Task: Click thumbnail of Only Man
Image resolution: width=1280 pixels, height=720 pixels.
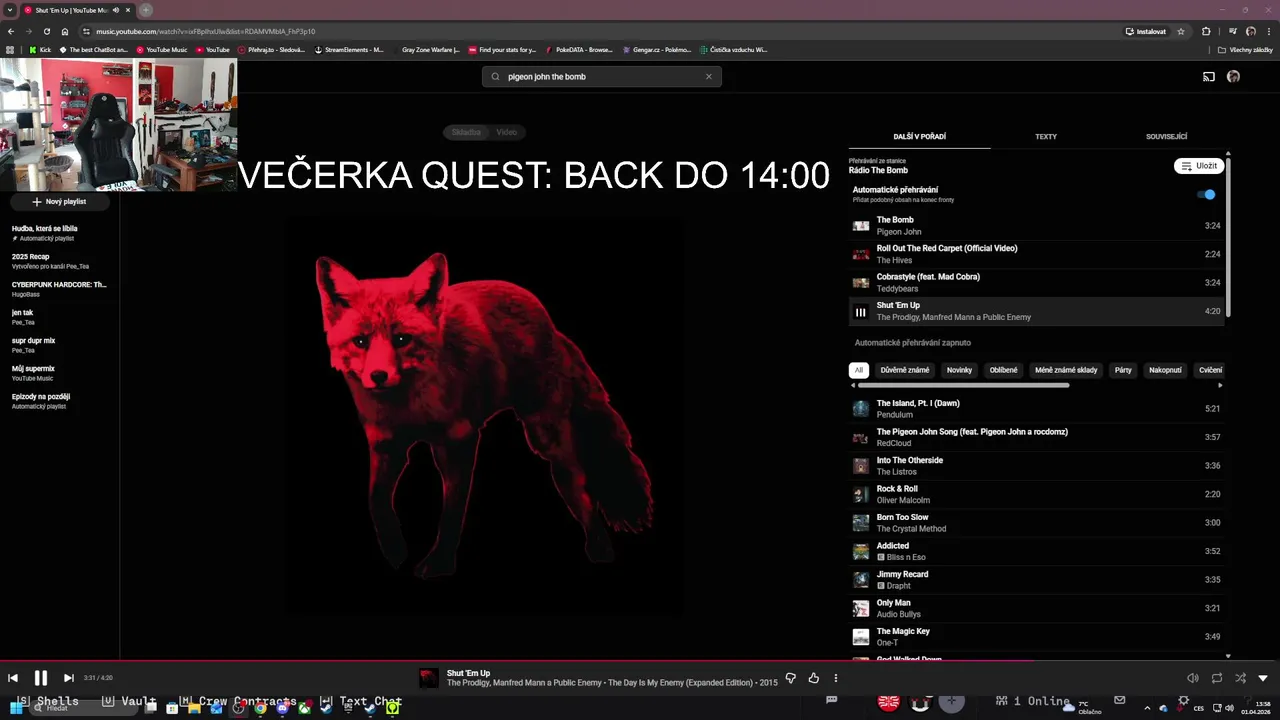Action: 860,608
